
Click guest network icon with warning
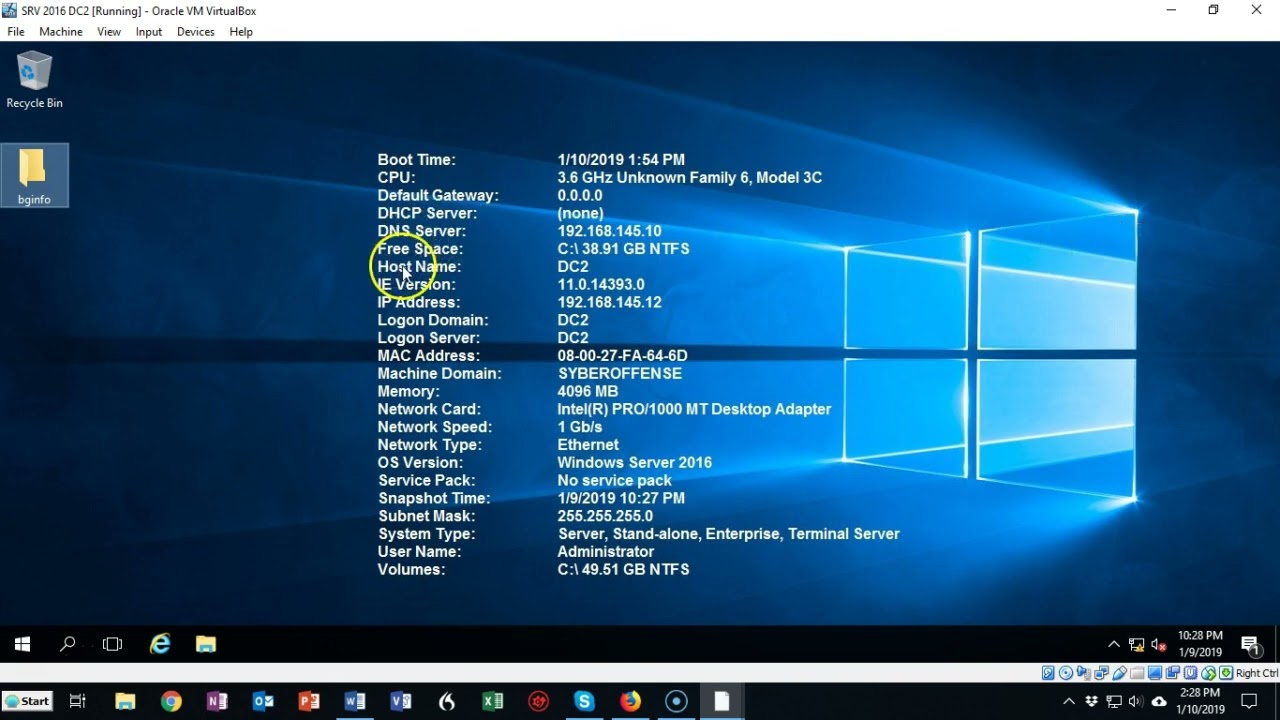pos(1137,645)
